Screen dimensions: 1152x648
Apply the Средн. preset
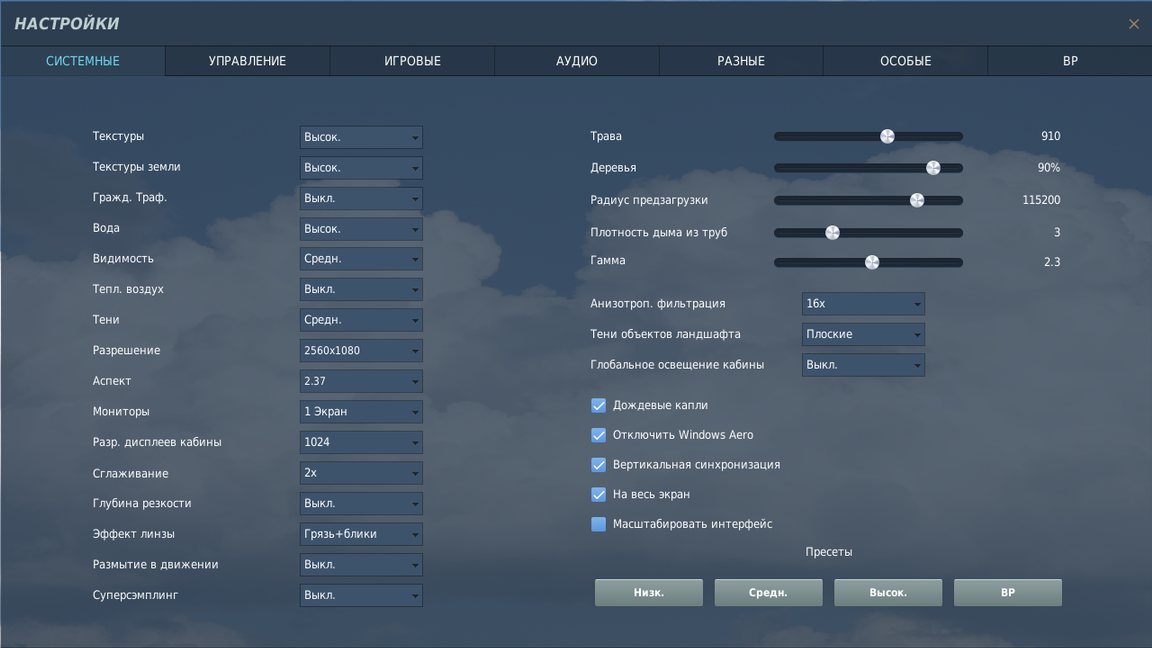click(768, 593)
